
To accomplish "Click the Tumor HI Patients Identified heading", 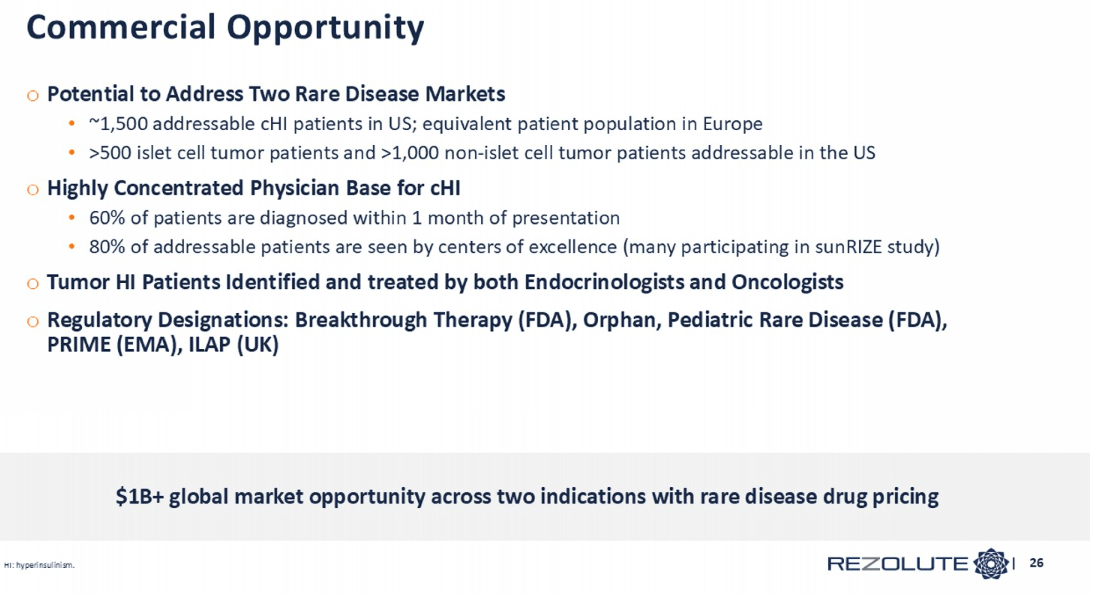I will [x=445, y=283].
